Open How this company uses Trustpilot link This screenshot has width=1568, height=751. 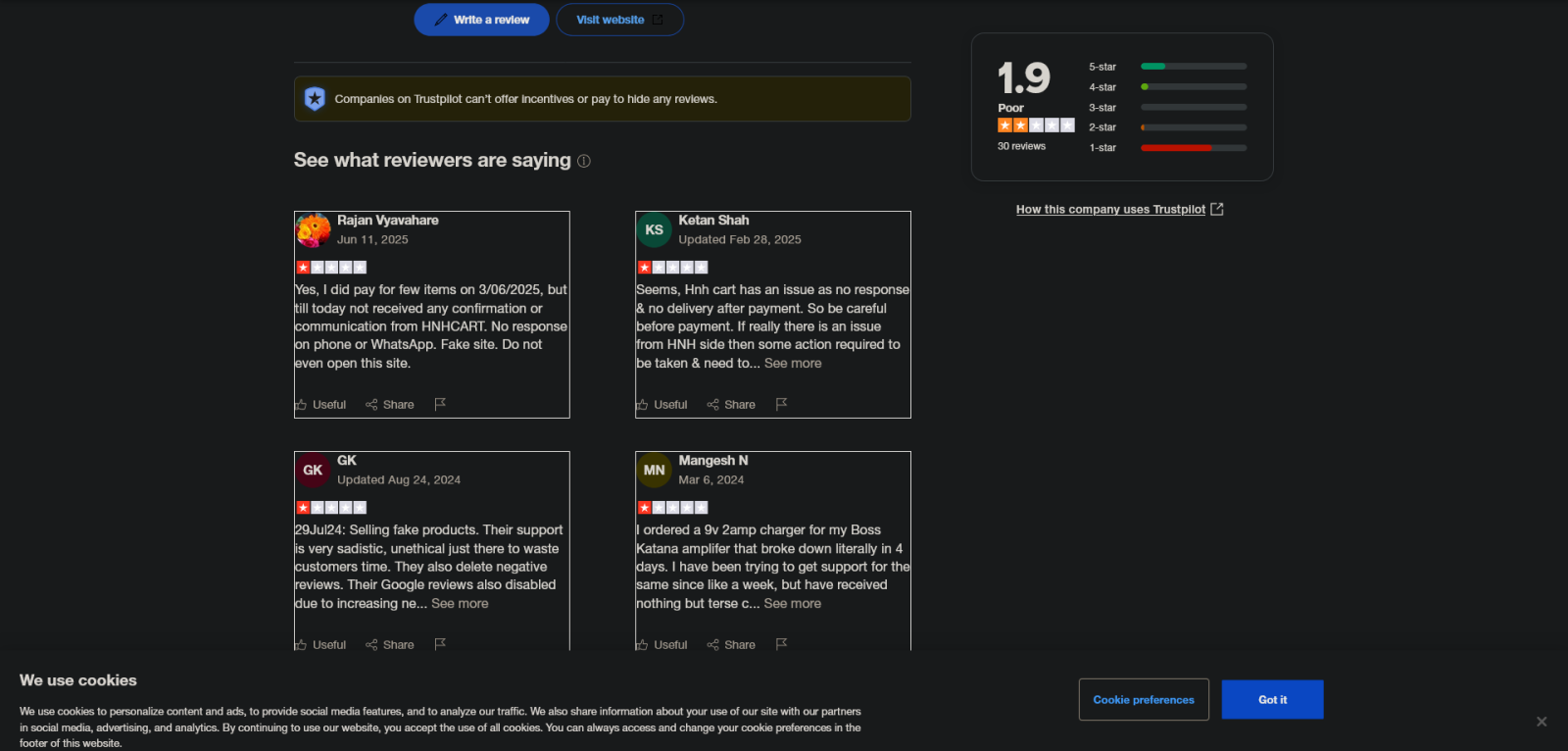coord(1119,210)
